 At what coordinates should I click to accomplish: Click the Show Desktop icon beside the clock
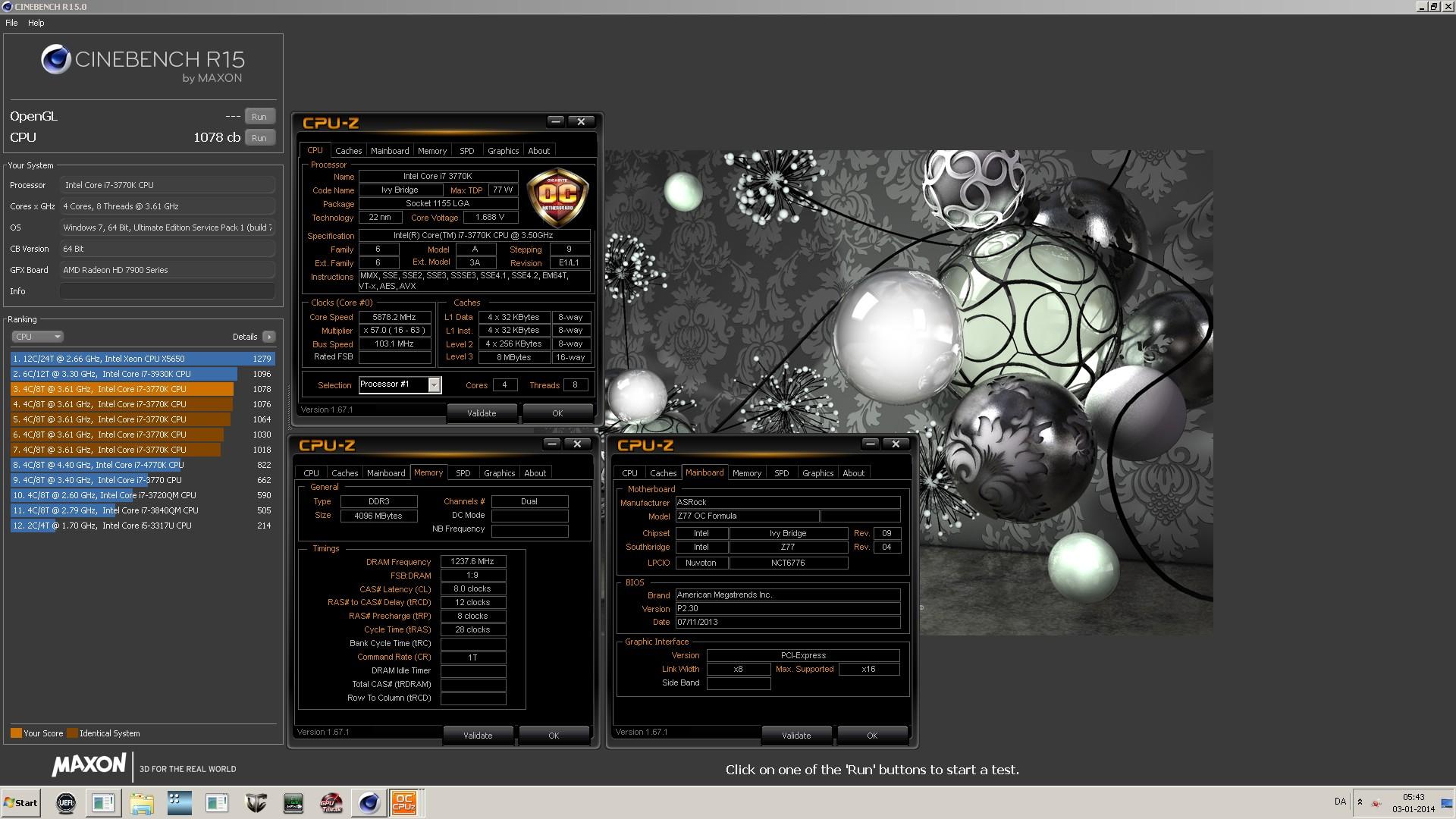click(x=1448, y=802)
